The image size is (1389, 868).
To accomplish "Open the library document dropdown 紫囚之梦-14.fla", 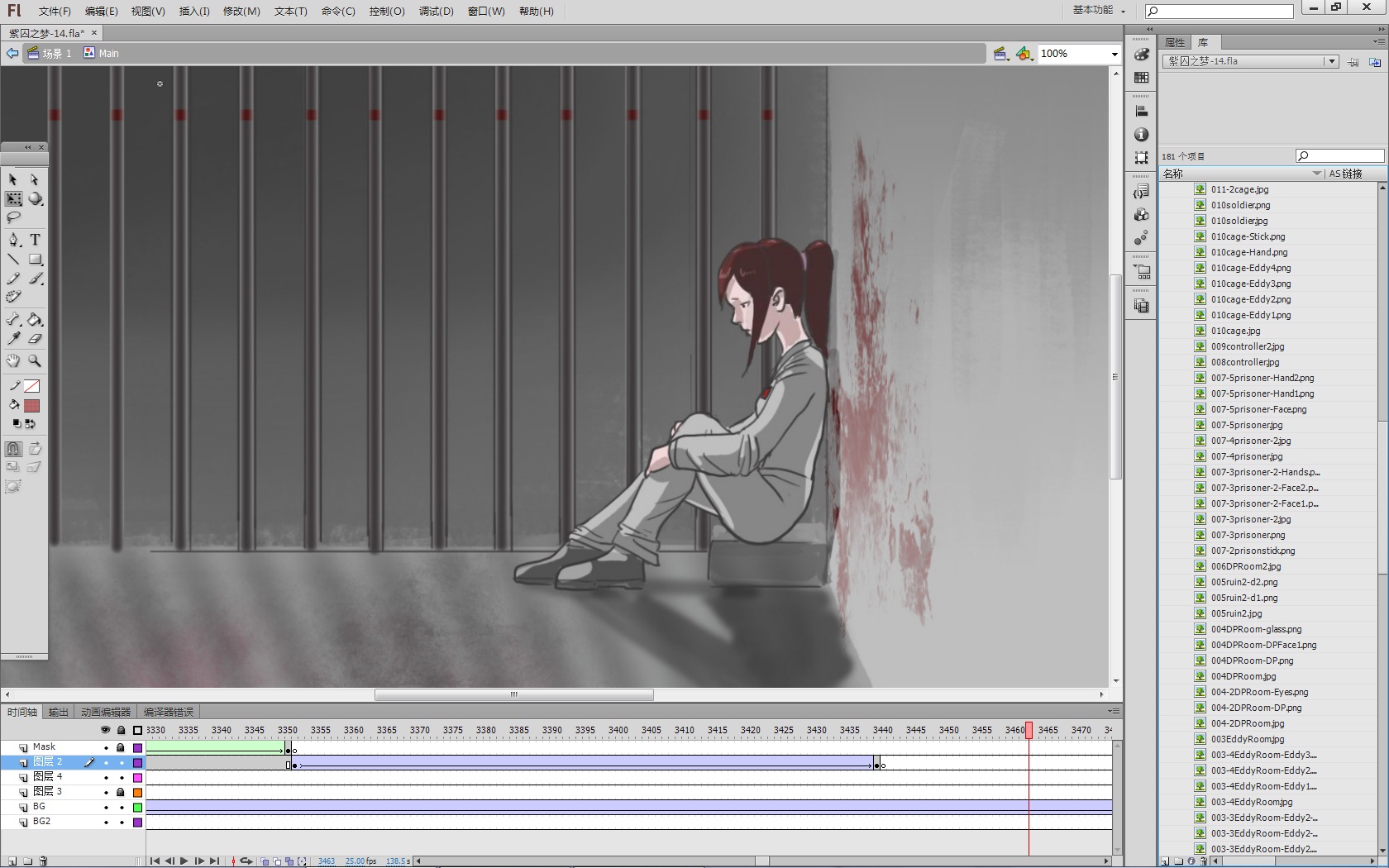I will click(x=1331, y=61).
